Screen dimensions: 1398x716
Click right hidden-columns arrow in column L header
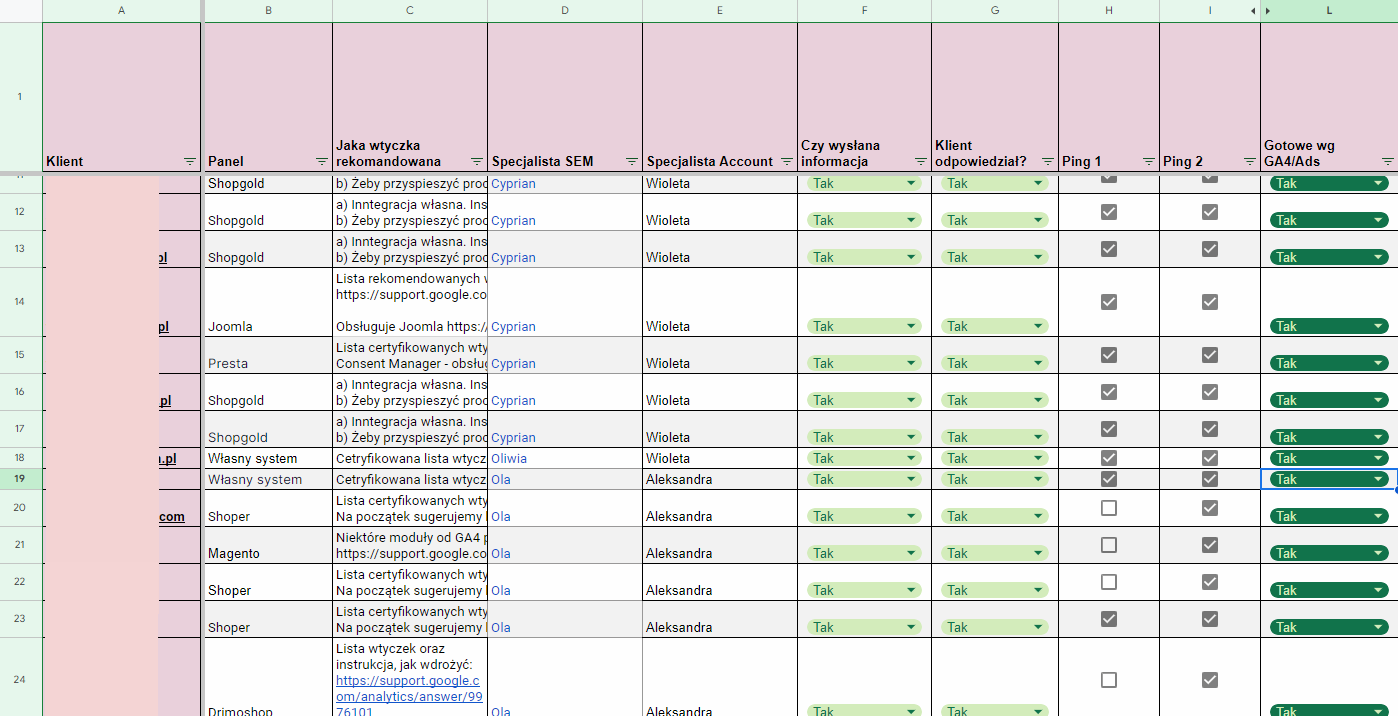point(1269,10)
